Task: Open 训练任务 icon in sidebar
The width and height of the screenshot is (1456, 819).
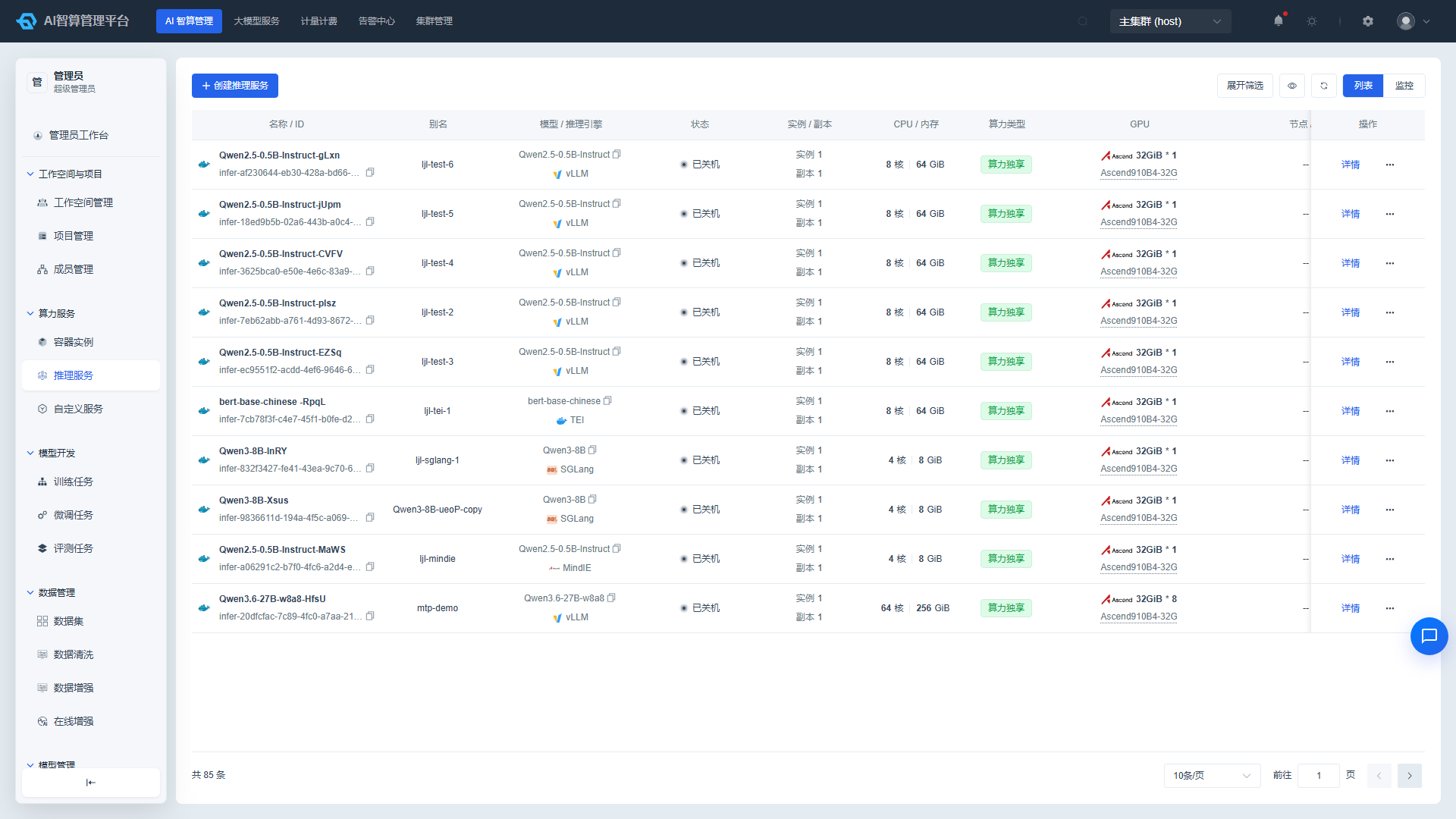Action: click(x=42, y=482)
